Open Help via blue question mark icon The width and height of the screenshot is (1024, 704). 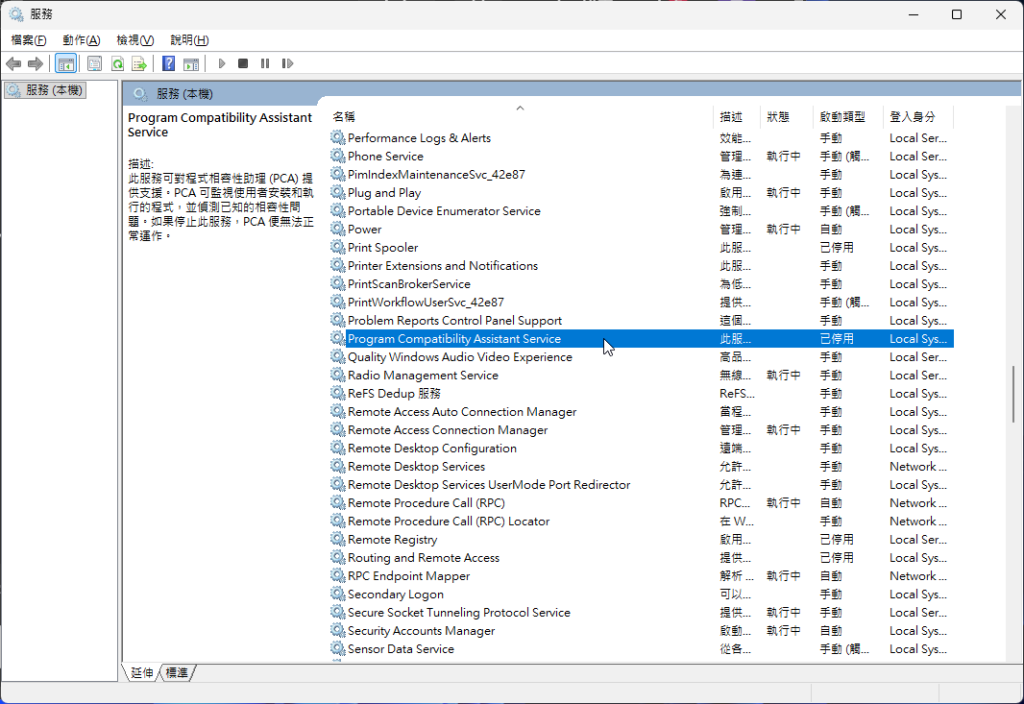click(168, 64)
